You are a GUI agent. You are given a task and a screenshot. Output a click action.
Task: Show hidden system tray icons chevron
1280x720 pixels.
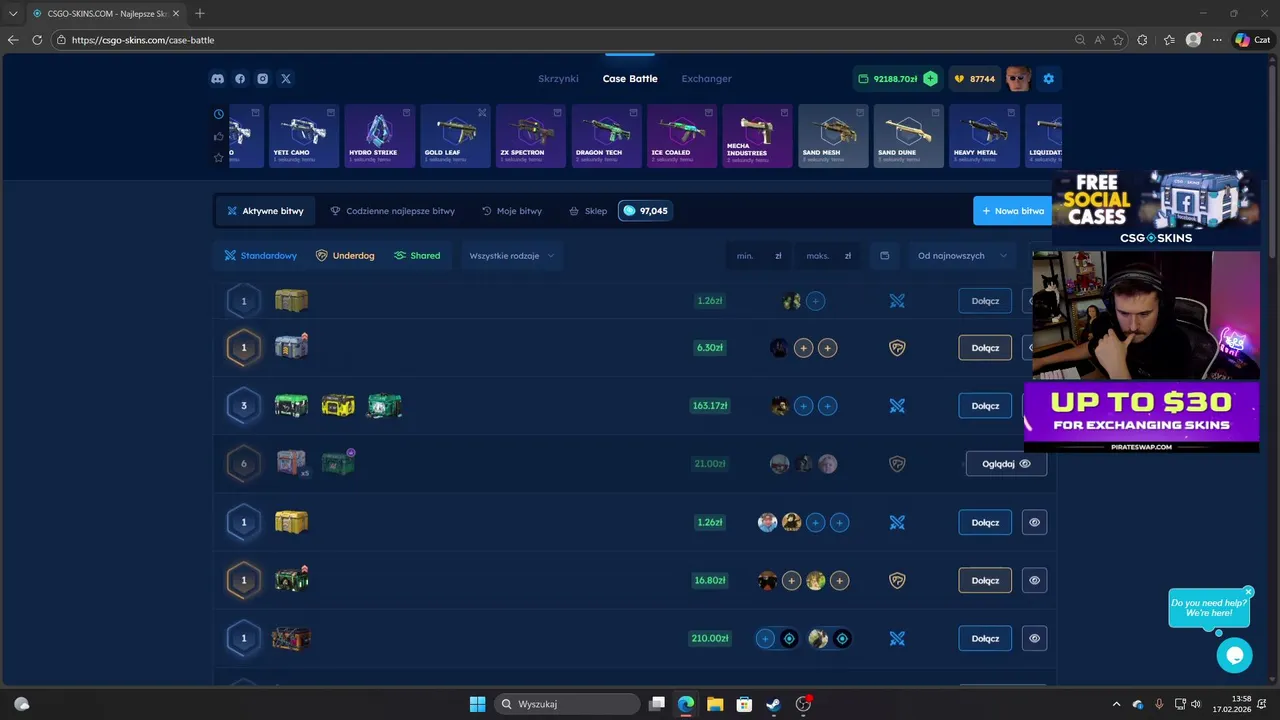[x=1116, y=704]
